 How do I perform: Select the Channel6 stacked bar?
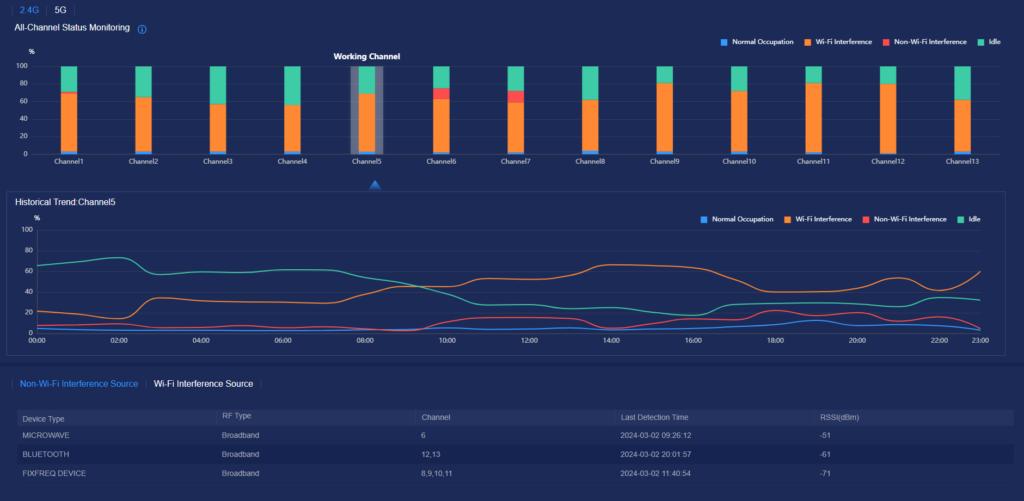click(x=441, y=110)
